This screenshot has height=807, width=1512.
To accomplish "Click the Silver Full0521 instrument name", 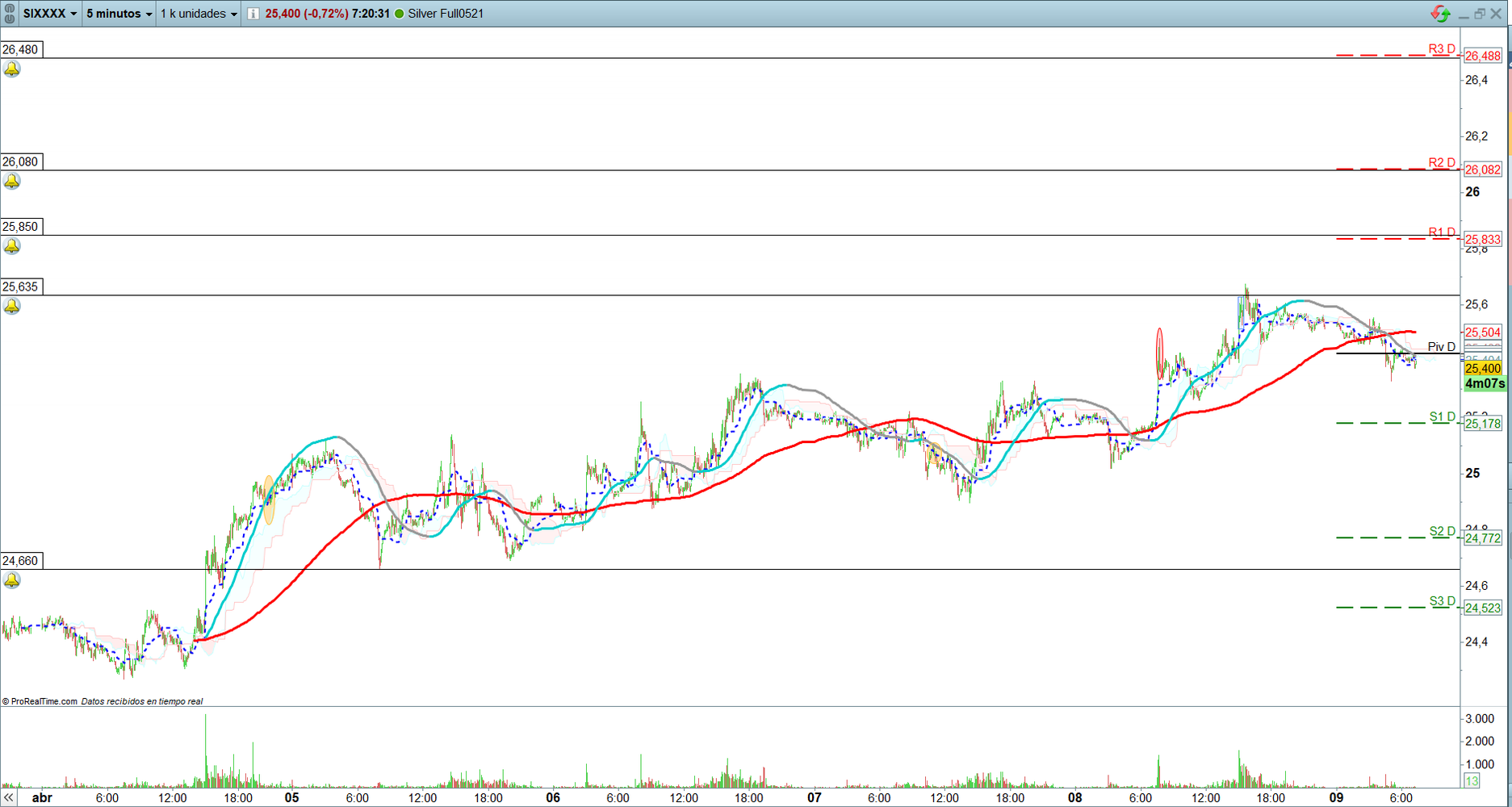I will (x=446, y=14).
